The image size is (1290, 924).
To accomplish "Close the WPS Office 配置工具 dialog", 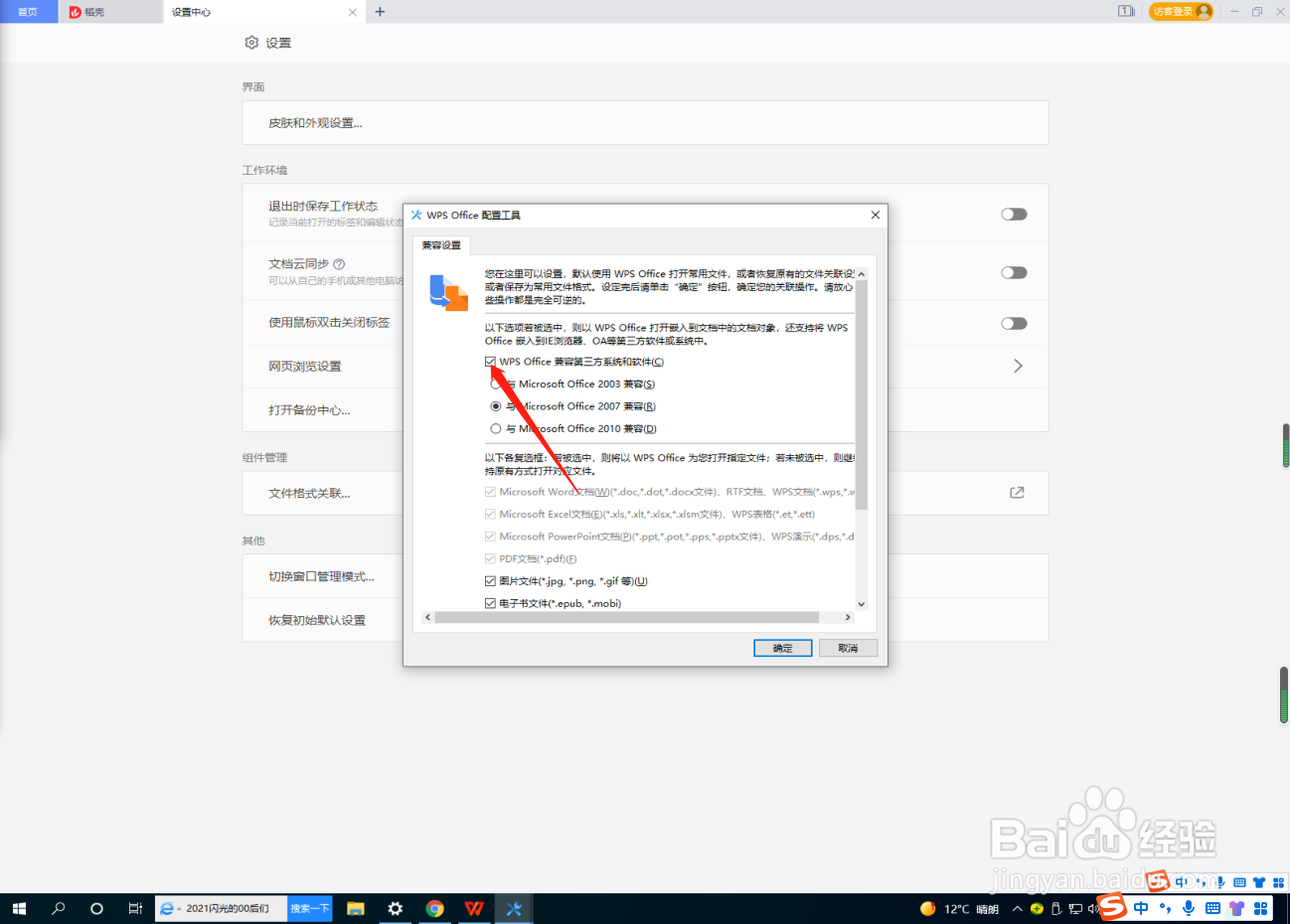I will (875, 215).
